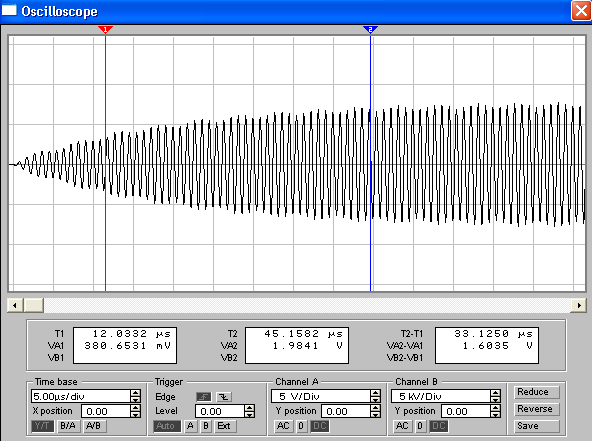This screenshot has width=592, height=441.
Task: Click the T2-T1 reading 33.1250 µs
Action: coord(493,334)
